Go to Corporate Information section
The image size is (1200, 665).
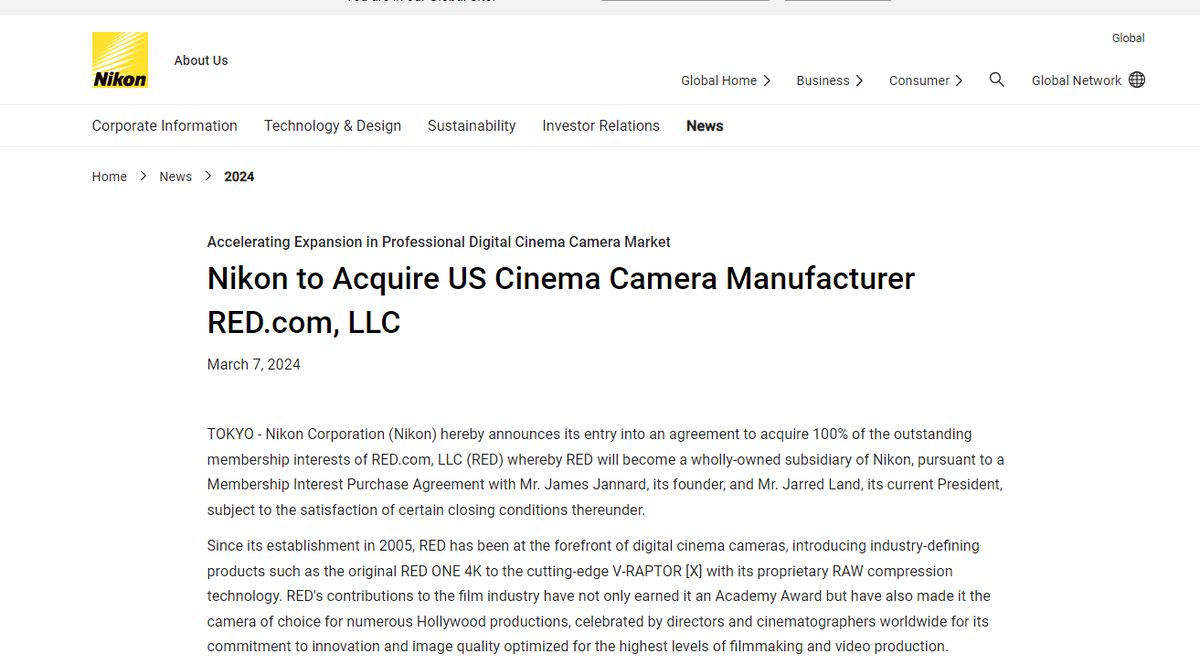click(x=165, y=126)
